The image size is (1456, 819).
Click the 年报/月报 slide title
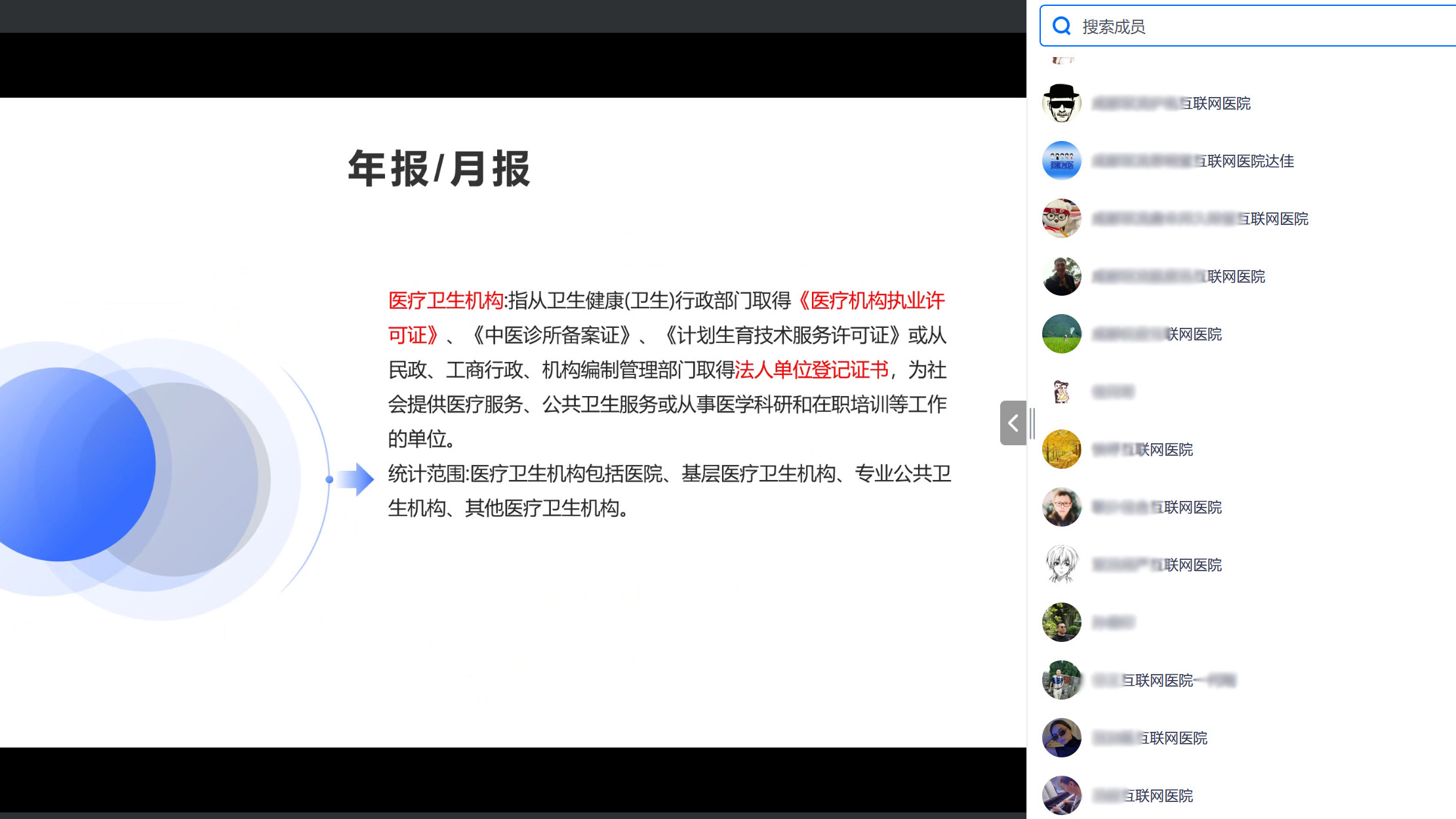tap(439, 169)
